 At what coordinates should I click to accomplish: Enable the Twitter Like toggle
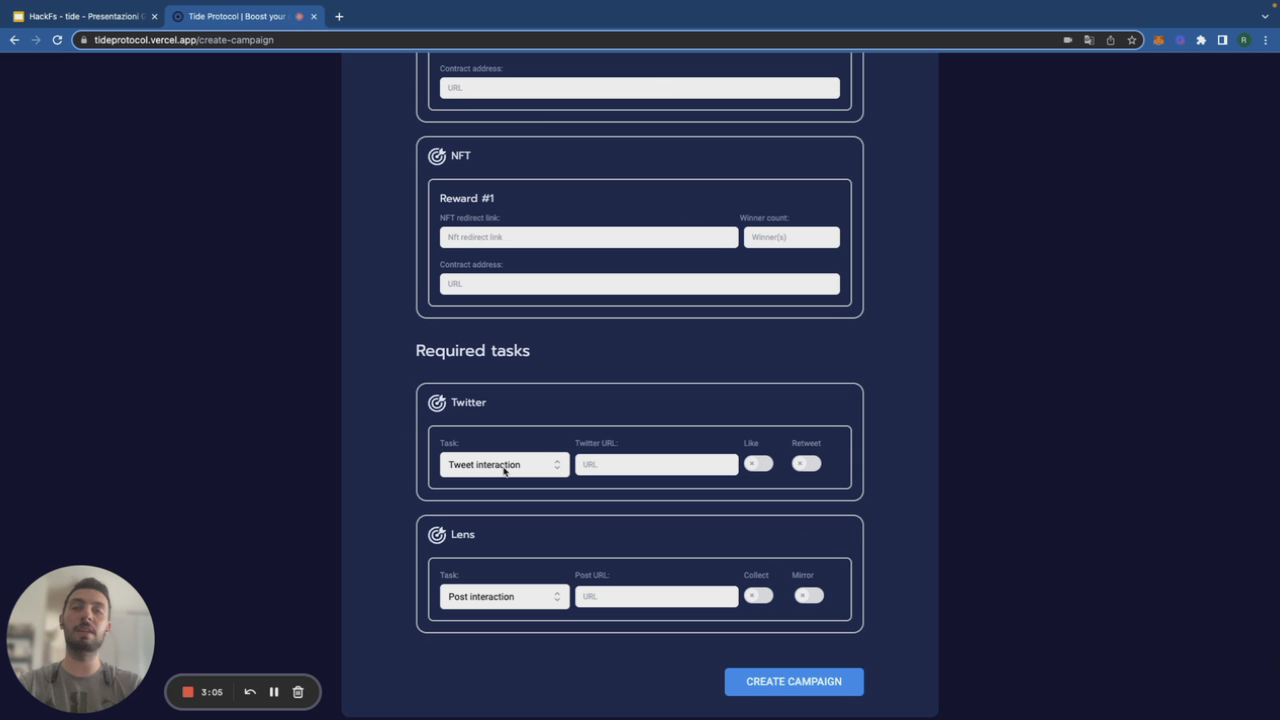(758, 464)
